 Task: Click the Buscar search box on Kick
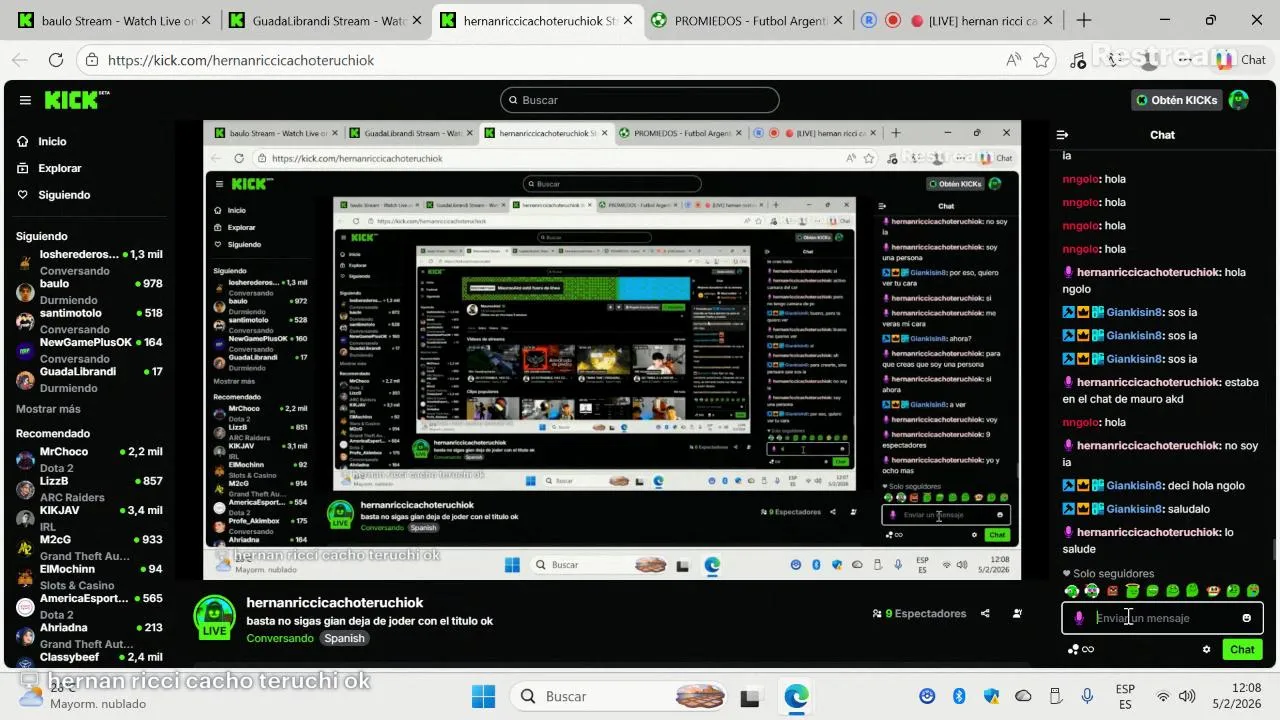pyautogui.click(x=640, y=100)
